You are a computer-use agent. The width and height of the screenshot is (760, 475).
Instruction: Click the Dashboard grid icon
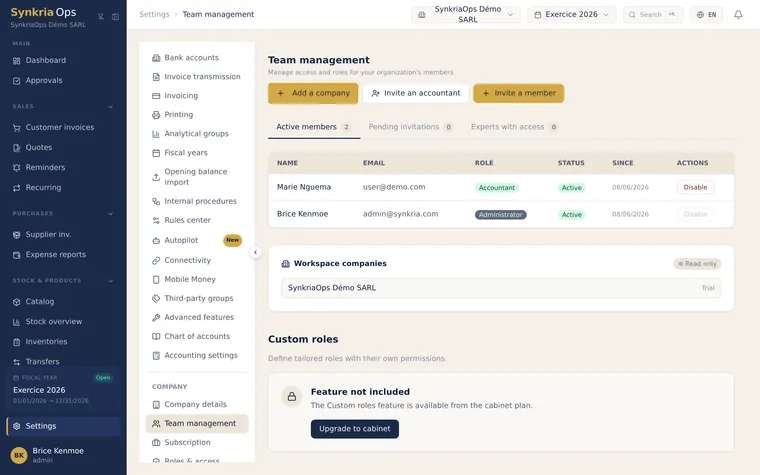click(x=16, y=61)
